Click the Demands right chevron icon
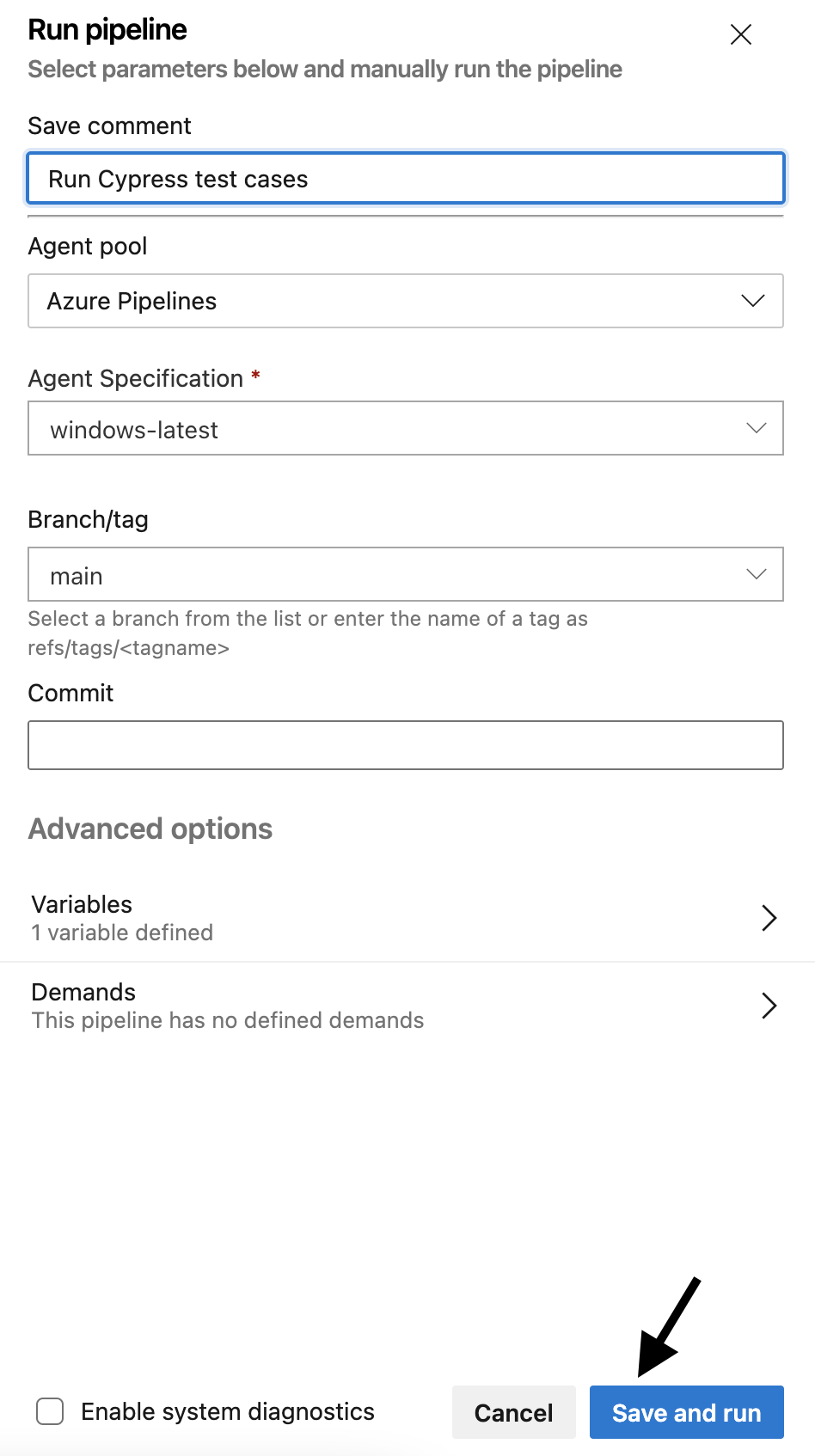 click(769, 1006)
